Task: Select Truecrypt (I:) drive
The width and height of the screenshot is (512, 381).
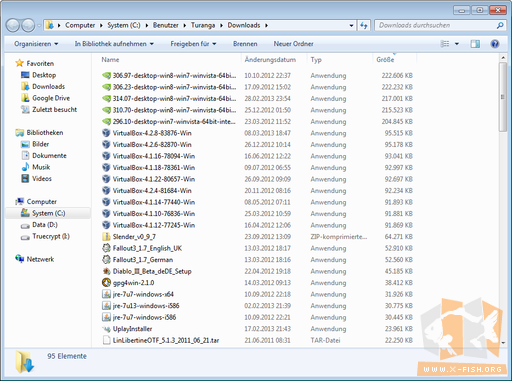Action: 51,236
